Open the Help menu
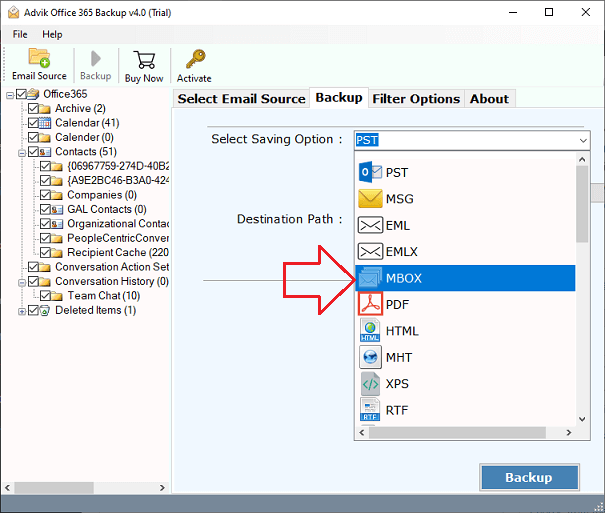Image resolution: width=605 pixels, height=513 pixels. tap(52, 34)
